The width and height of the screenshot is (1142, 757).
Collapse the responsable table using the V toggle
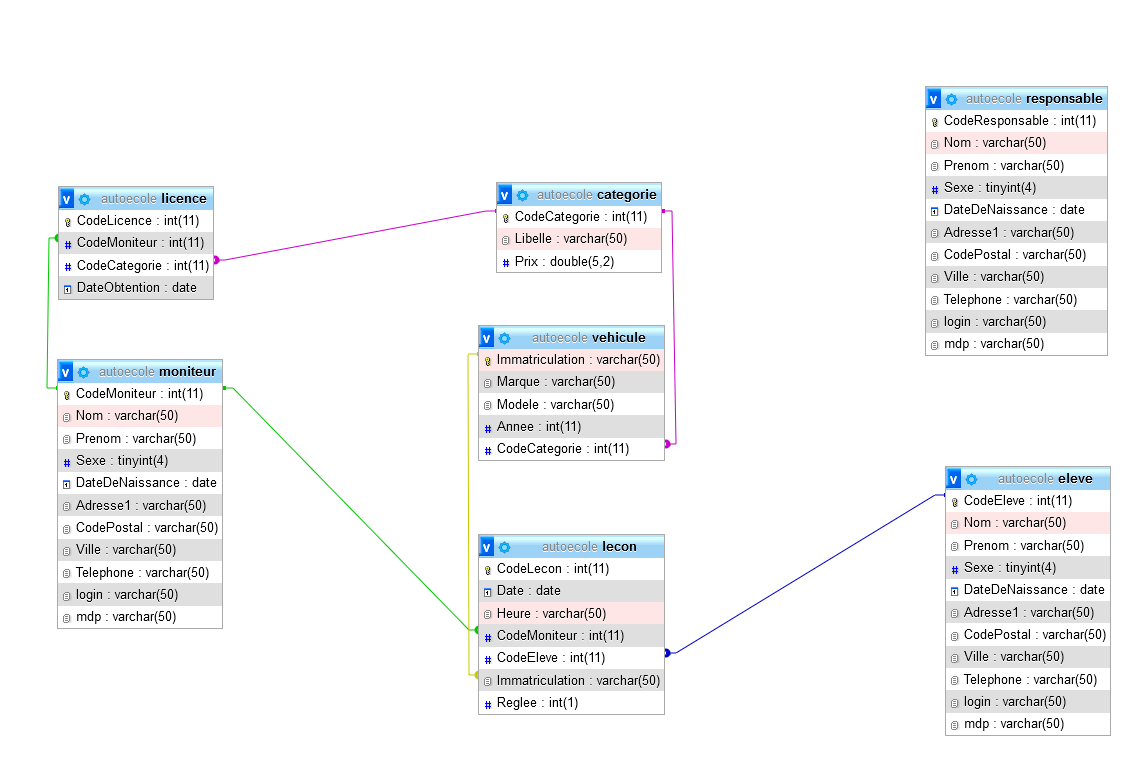pos(934,99)
